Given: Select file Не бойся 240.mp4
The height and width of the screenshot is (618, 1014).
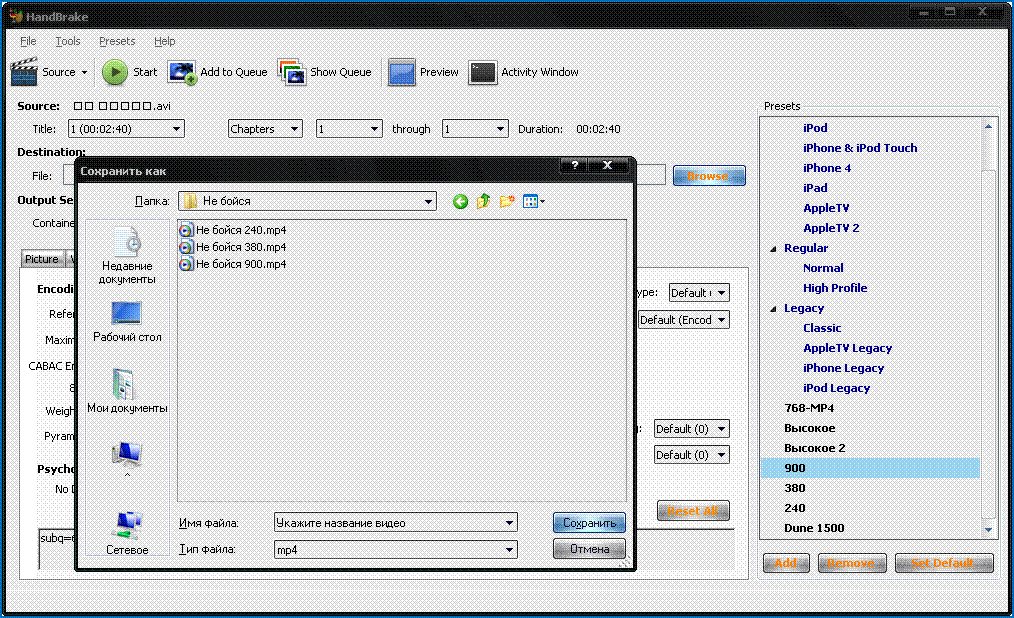Looking at the screenshot, I should coord(233,229).
